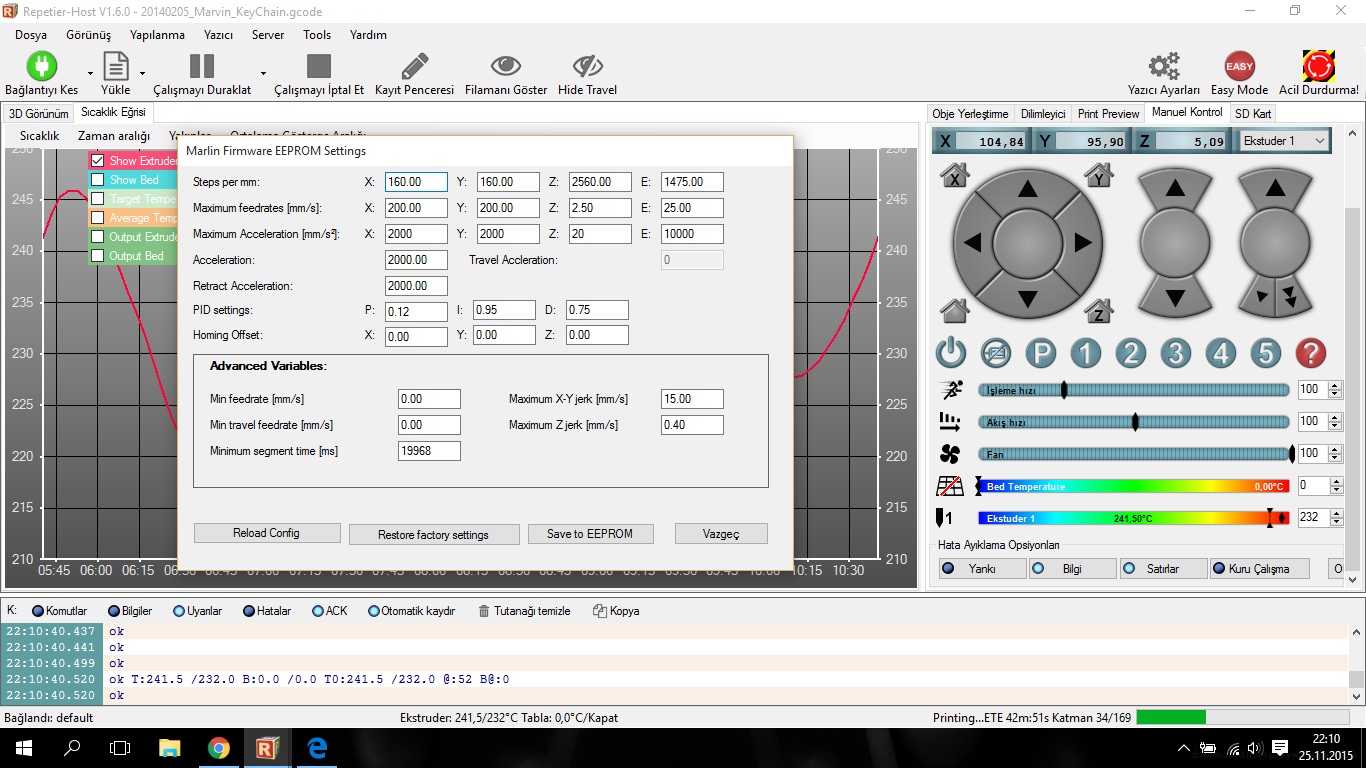Click the Steps per mm X field
1366x768 pixels.
coord(417,182)
